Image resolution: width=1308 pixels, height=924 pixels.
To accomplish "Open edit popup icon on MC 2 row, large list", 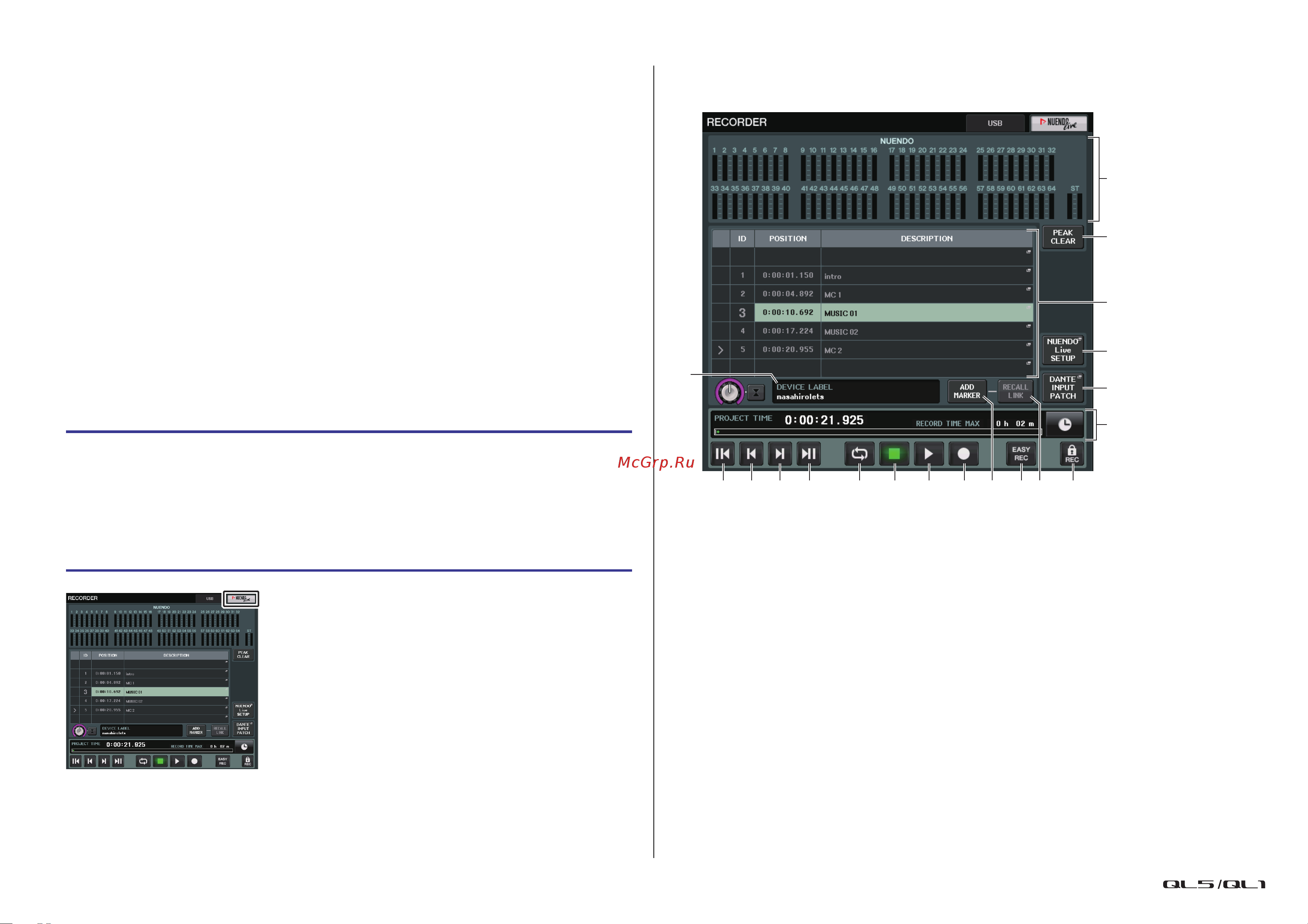I will pyautogui.click(x=1028, y=345).
